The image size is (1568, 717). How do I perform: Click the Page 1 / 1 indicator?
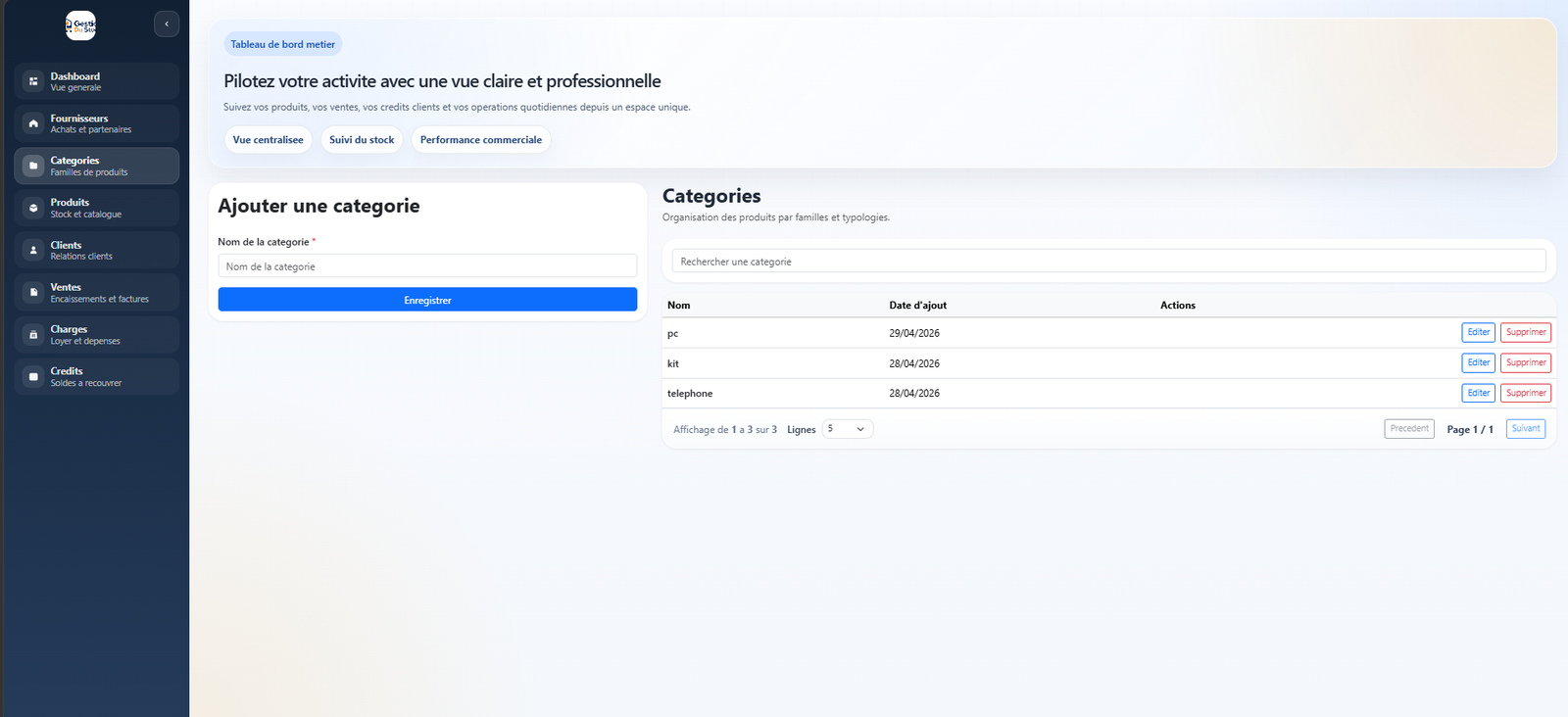pos(1470,430)
